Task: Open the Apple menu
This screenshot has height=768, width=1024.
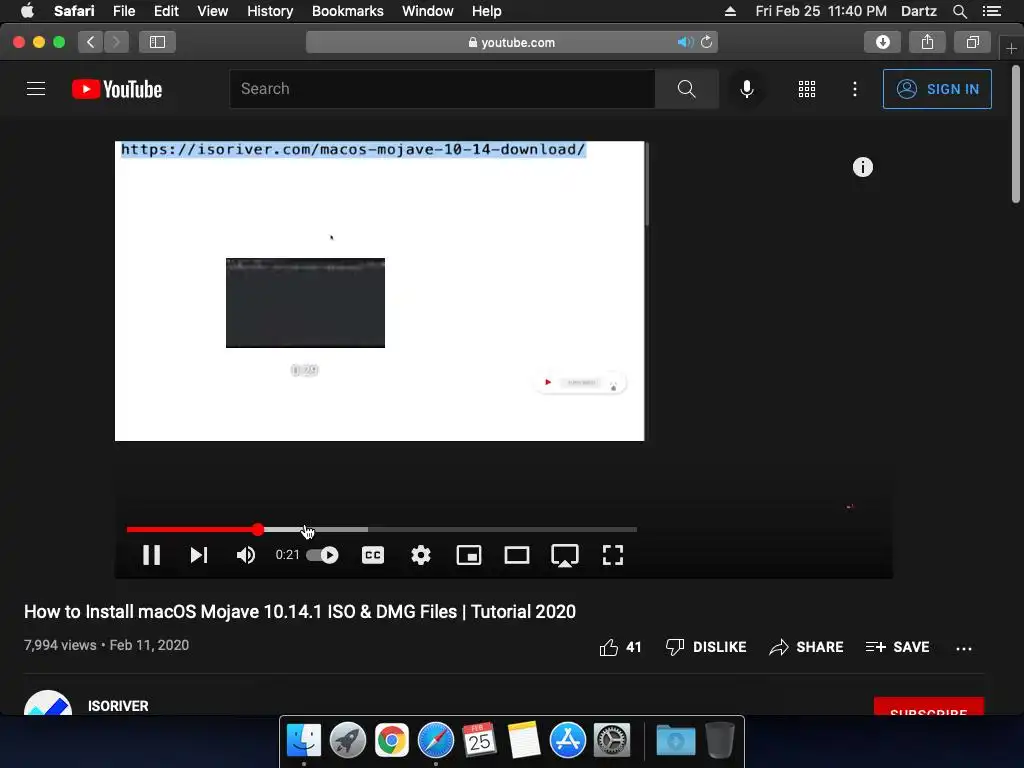Action: coord(27,11)
